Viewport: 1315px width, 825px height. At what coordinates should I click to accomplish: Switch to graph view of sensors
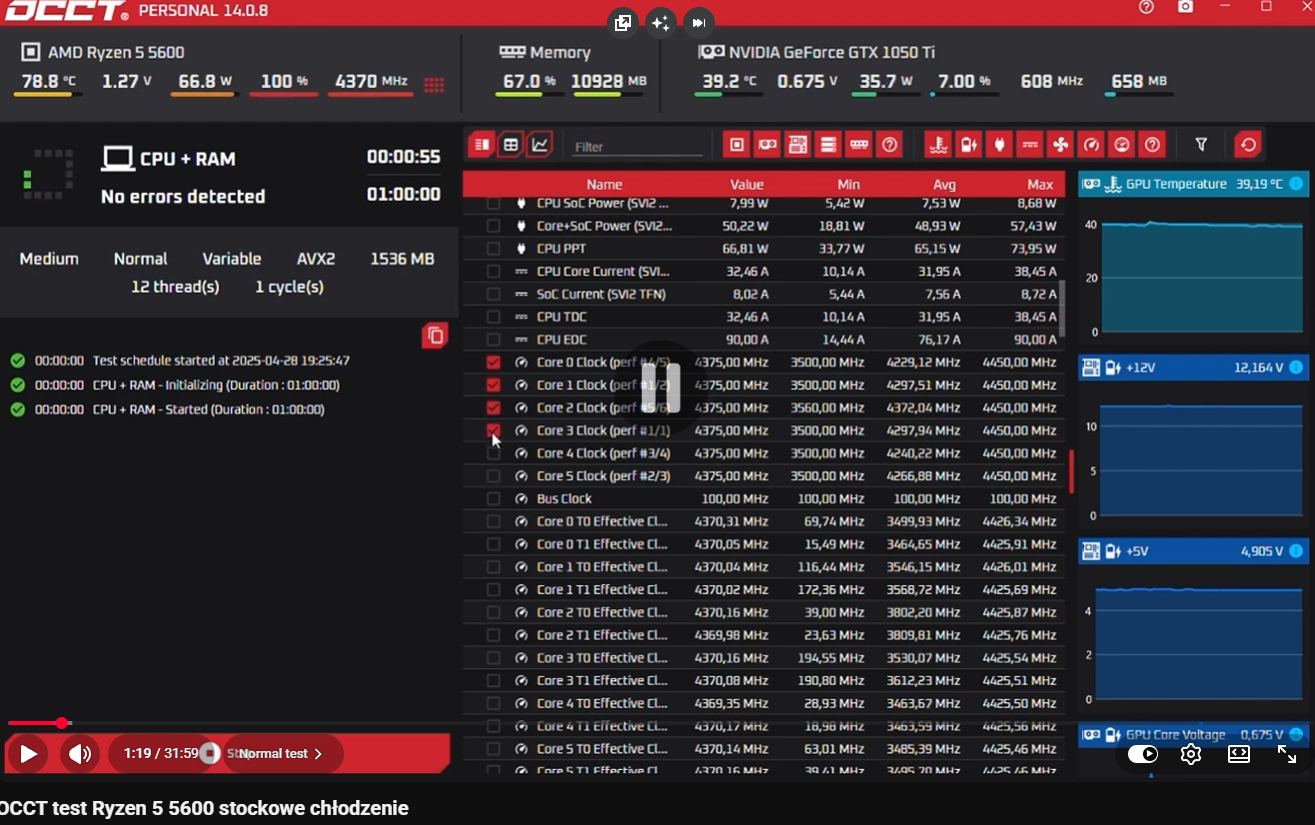click(540, 145)
